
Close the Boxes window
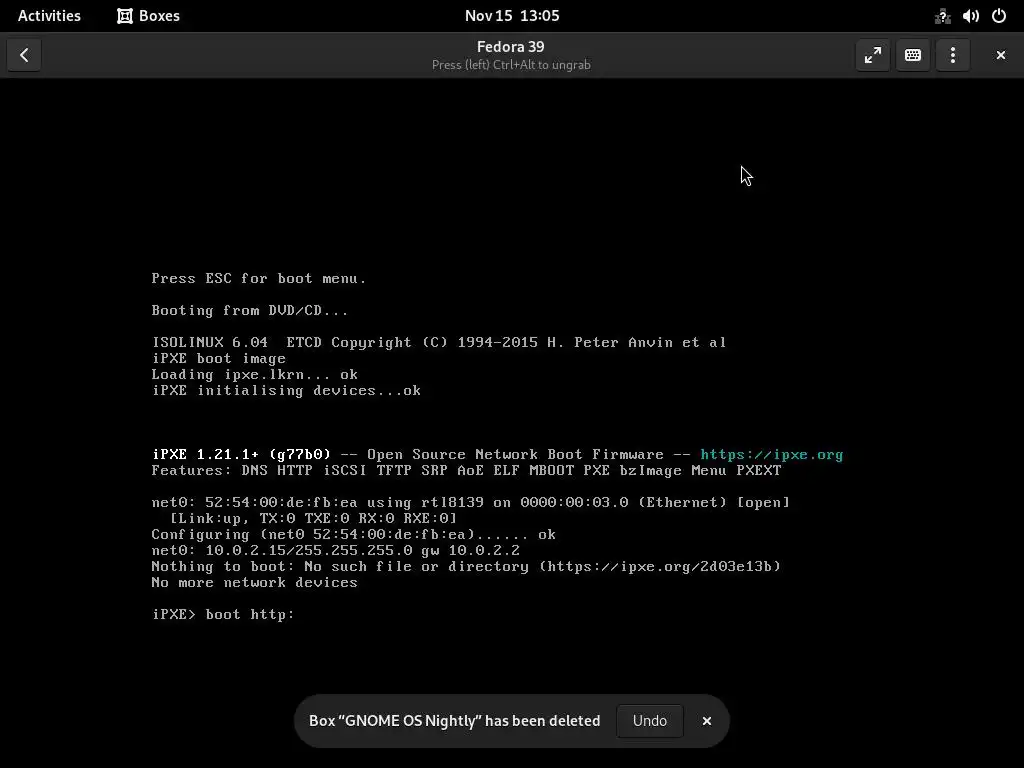[1000, 55]
